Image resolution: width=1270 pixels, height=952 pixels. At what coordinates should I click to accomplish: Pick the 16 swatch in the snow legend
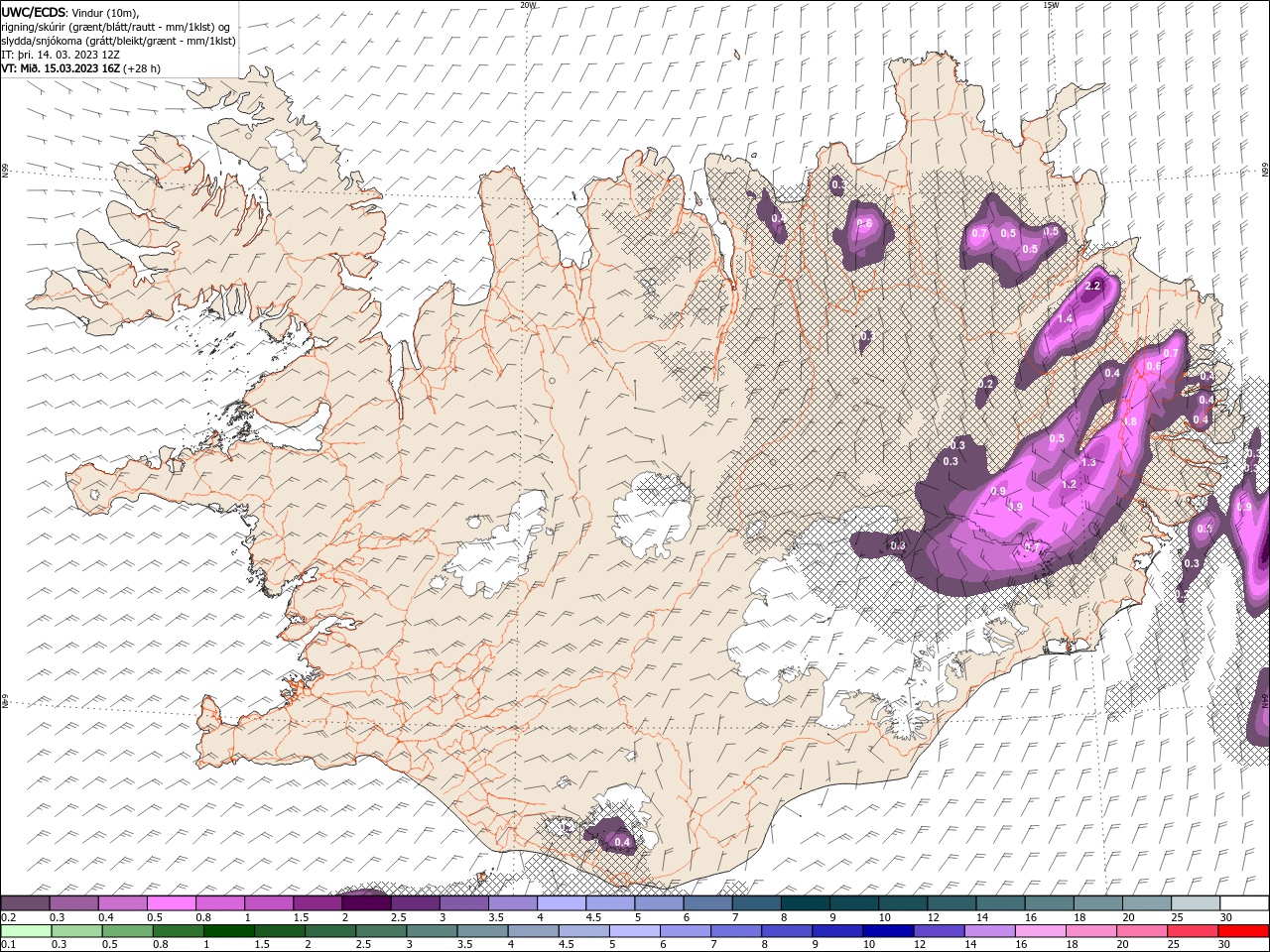click(1048, 903)
